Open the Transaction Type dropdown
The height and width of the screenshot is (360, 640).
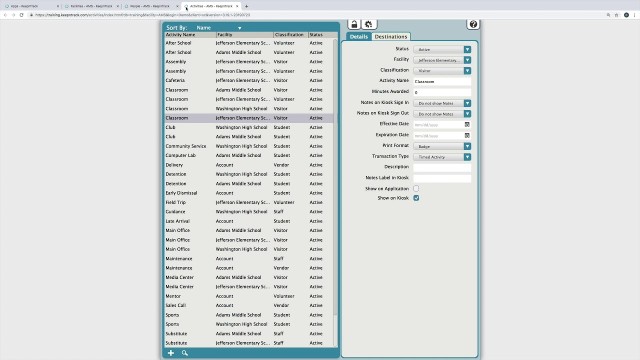442,157
